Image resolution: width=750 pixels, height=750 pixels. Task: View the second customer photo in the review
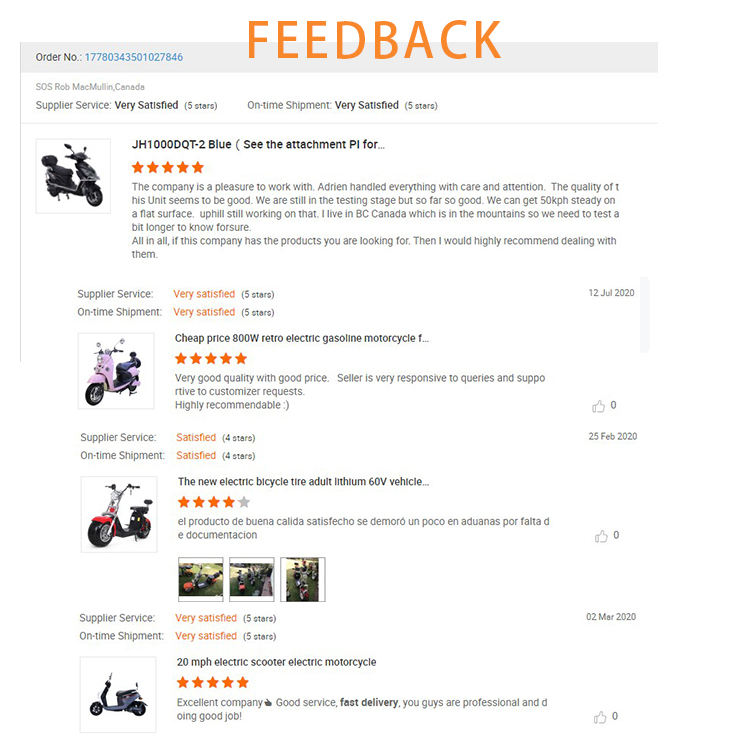252,579
